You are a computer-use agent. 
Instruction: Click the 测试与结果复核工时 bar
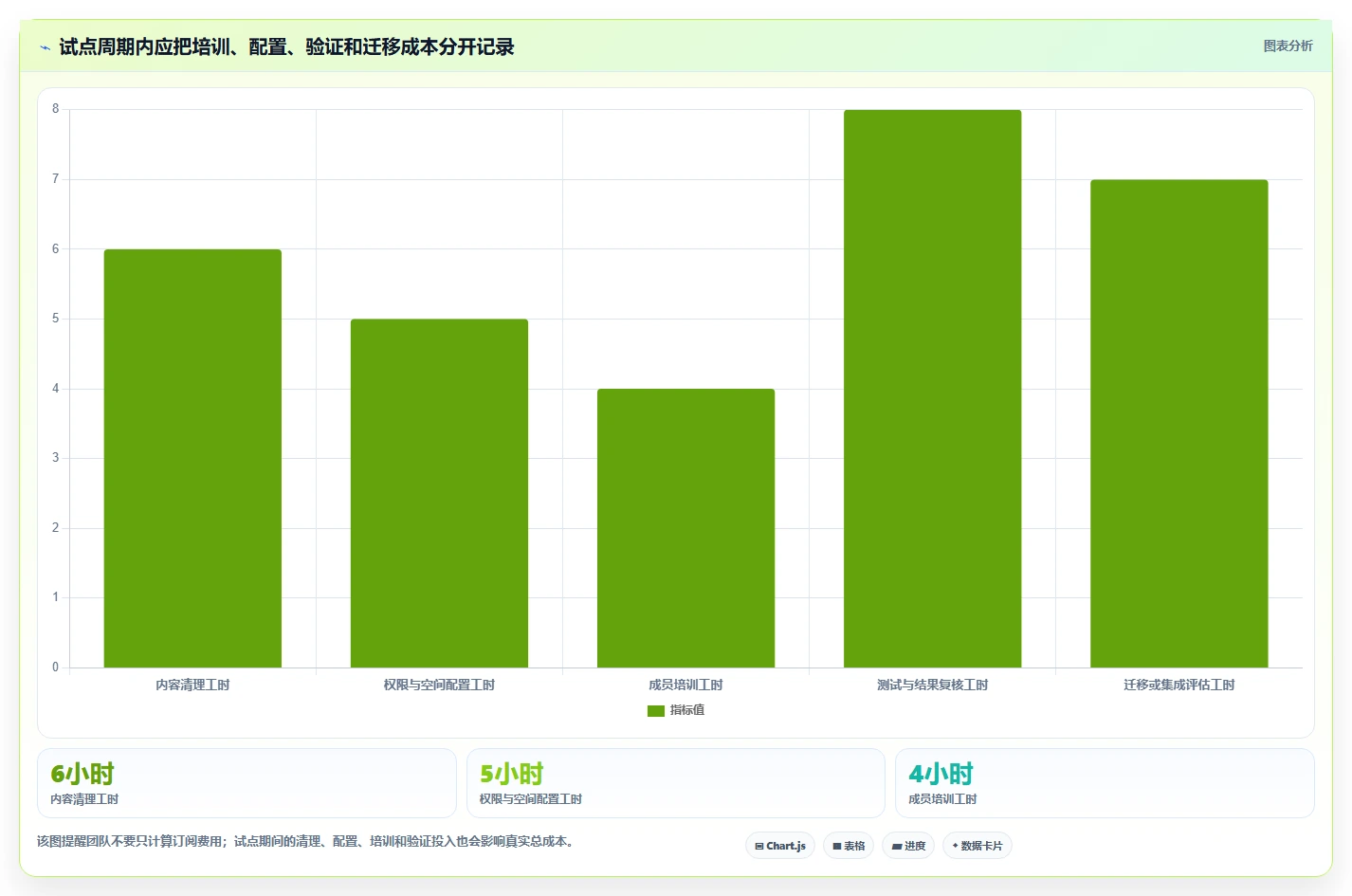coord(932,389)
